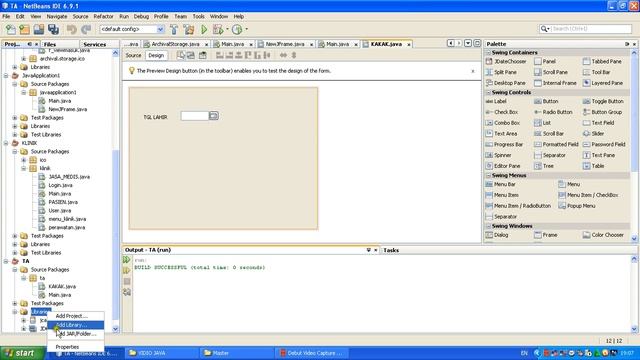Pick the Text Field palette component
640x360 pixels.
[x=599, y=123]
